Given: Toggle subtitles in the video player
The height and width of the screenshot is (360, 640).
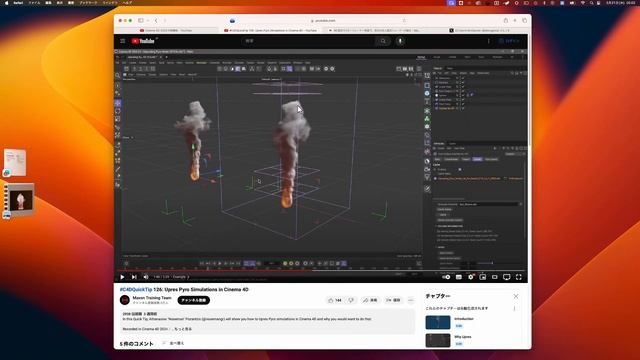Looking at the screenshot, I should coord(459,277).
